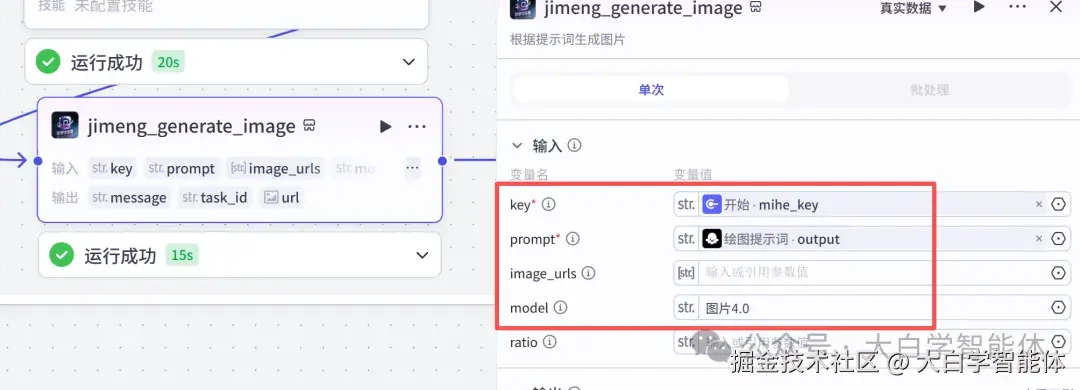This screenshot has width=1080, height=390.
Task: Click the 15s duration badge
Action: pos(182,255)
